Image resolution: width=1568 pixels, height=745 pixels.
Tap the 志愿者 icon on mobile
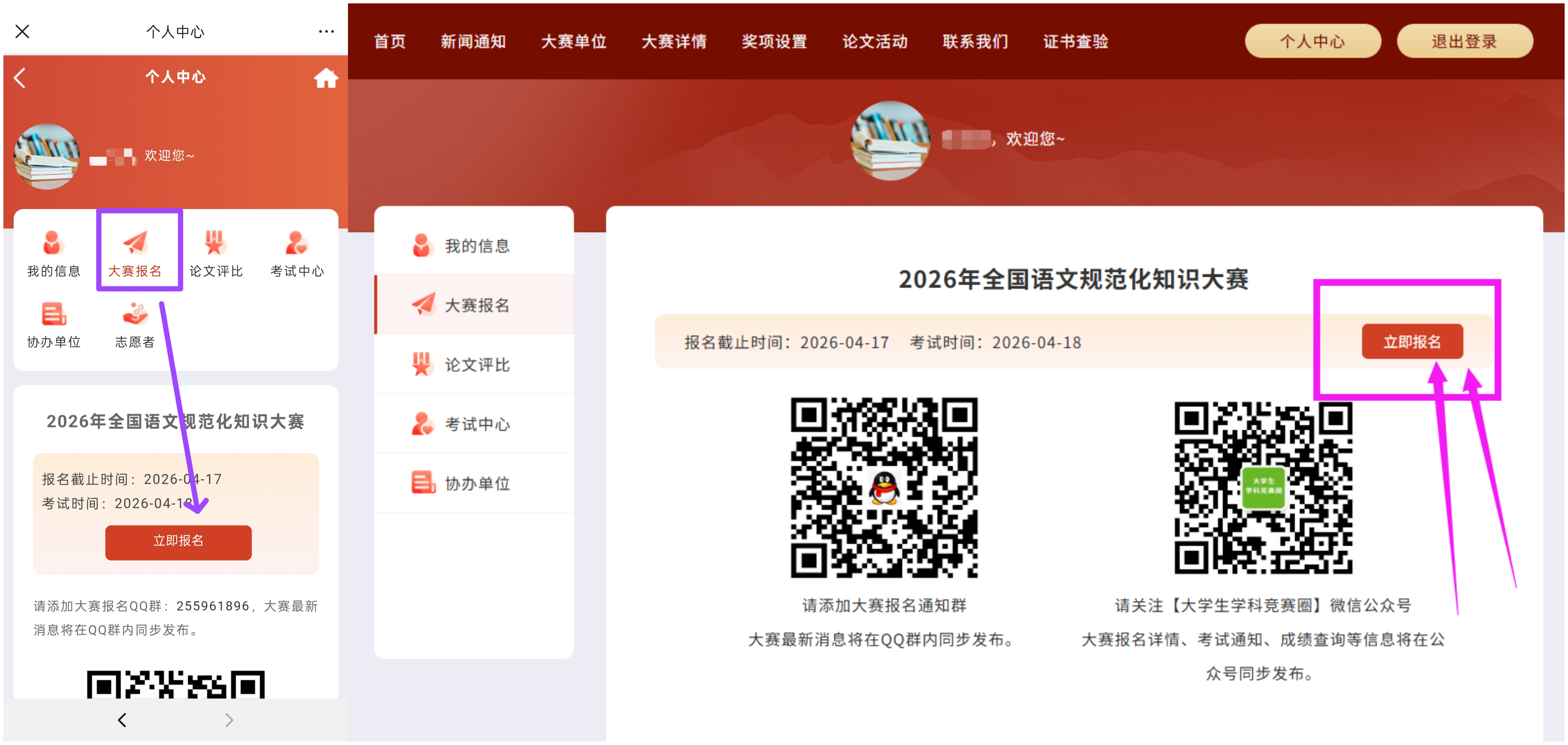[x=135, y=315]
